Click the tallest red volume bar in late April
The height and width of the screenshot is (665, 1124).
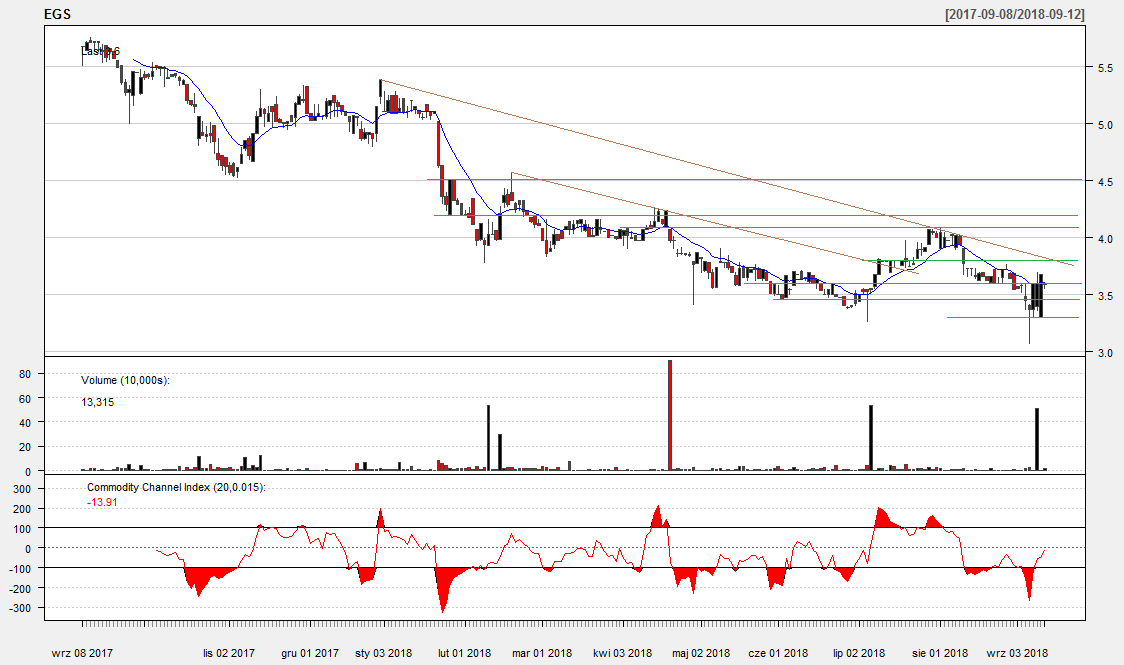(670, 415)
